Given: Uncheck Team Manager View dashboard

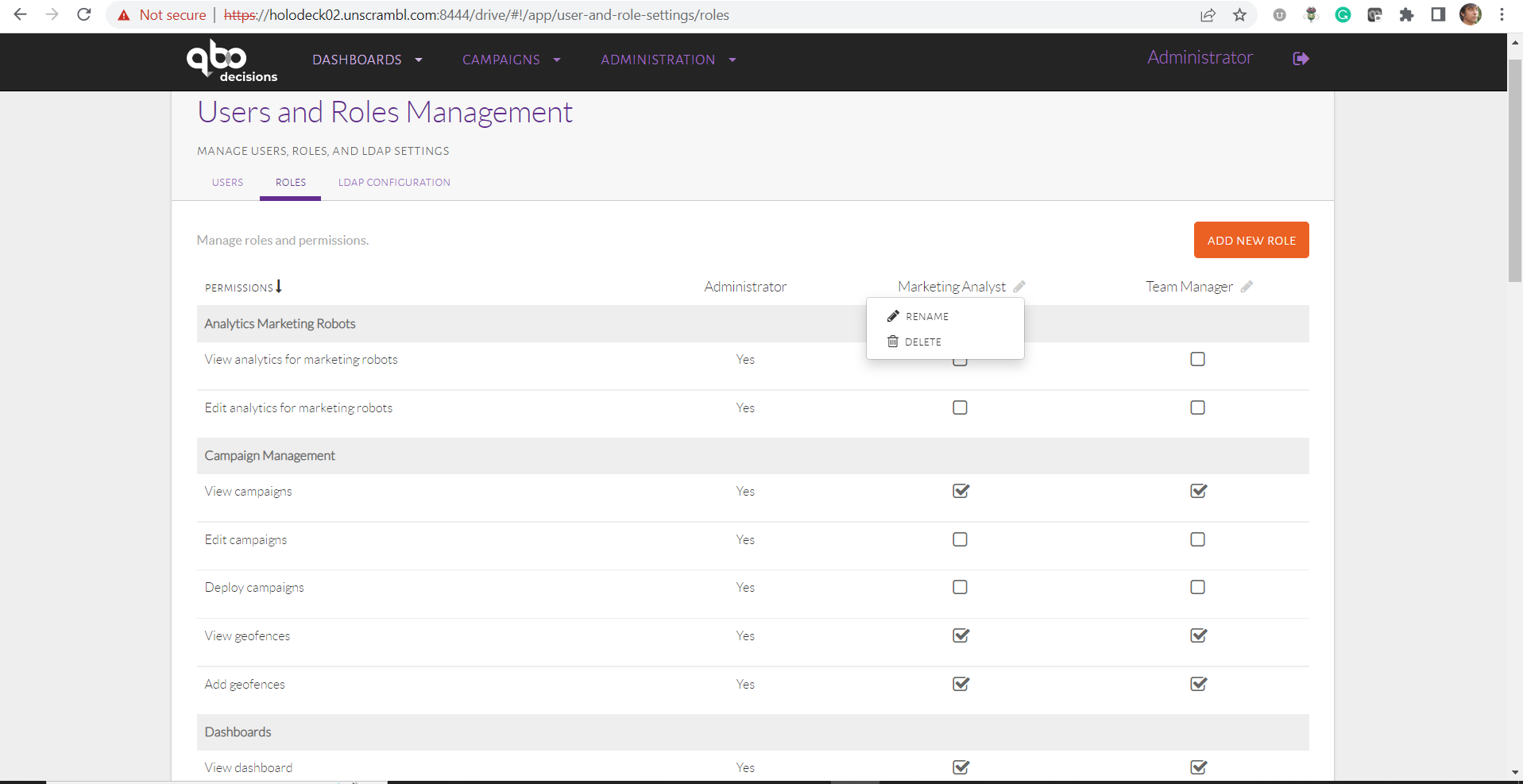Looking at the screenshot, I should (1198, 767).
